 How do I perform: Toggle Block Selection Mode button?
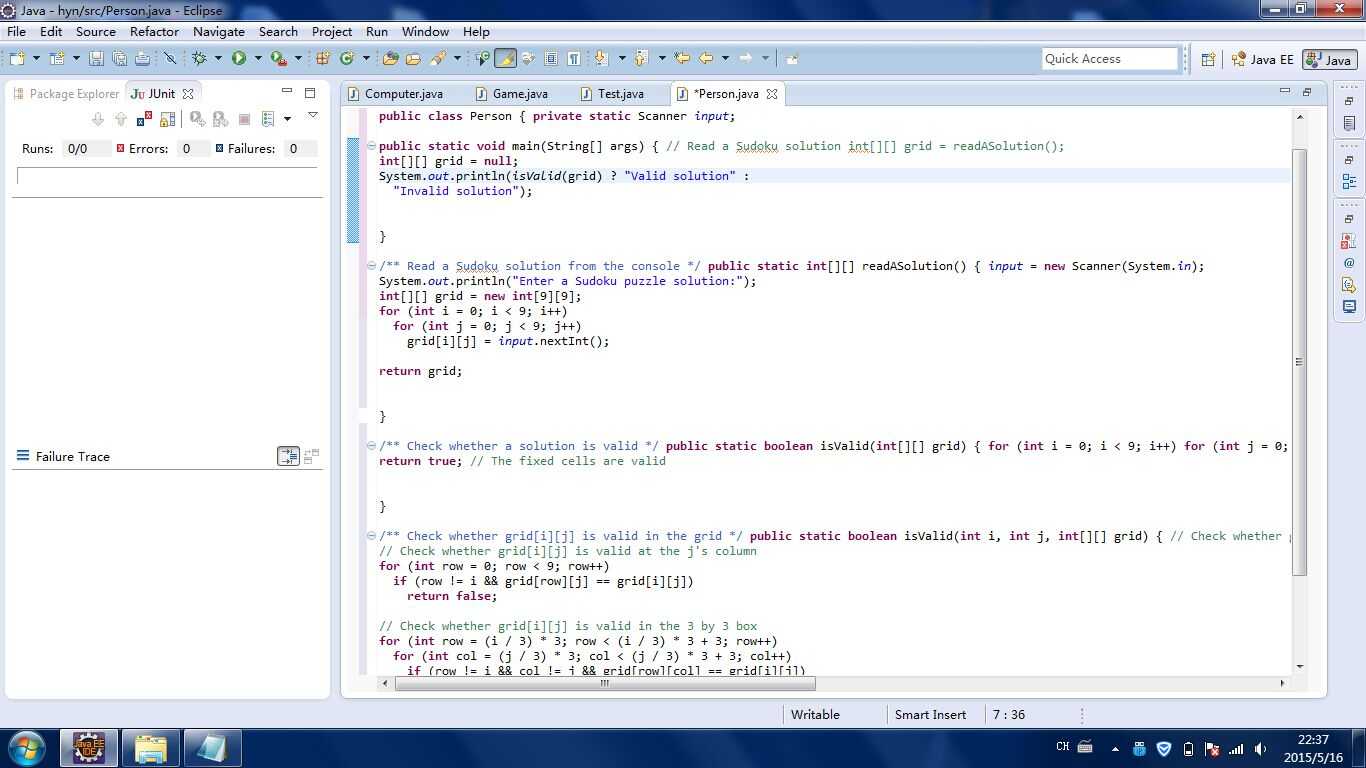(x=551, y=59)
